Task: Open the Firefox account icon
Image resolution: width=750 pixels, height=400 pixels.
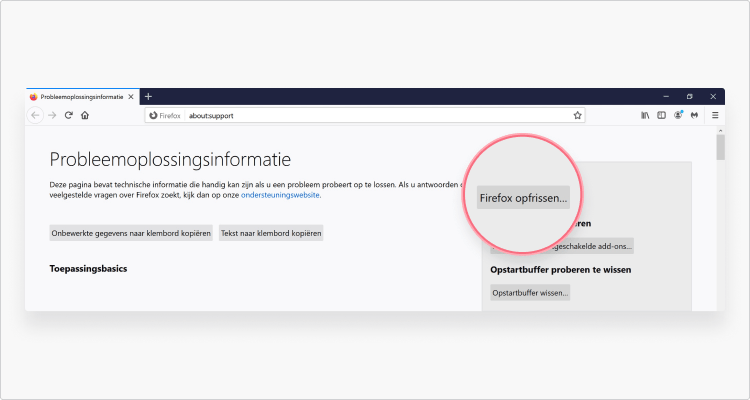Action: [678, 115]
